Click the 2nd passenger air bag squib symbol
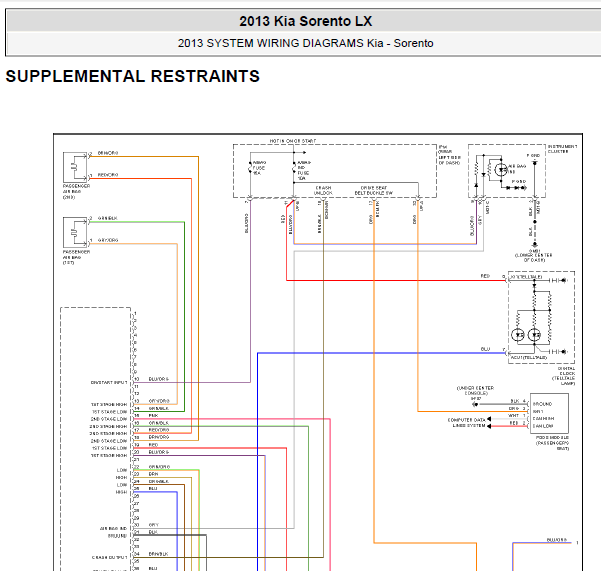The image size is (601, 571). [75, 167]
